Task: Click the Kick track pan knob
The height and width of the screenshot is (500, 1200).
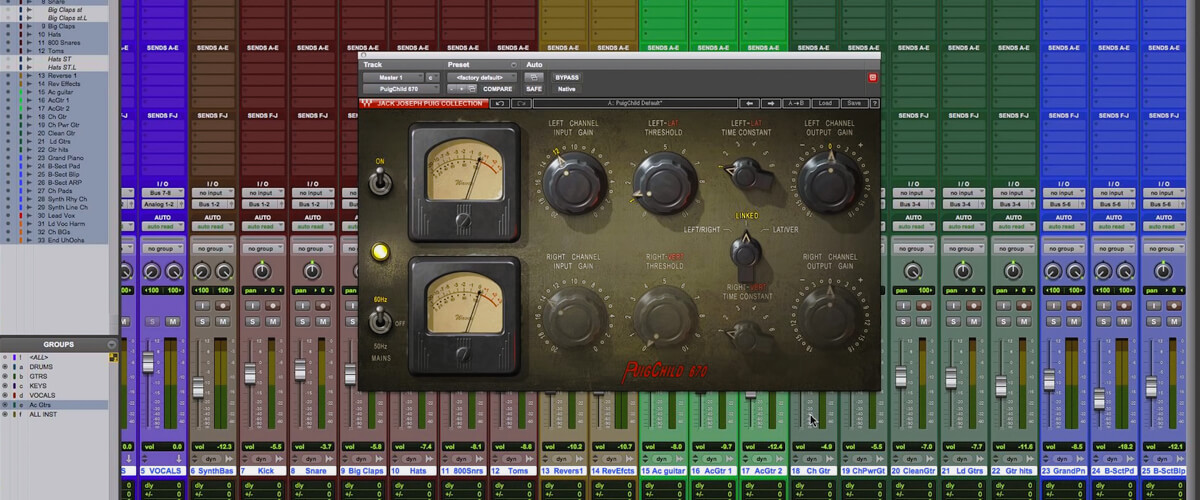Action: [x=261, y=271]
